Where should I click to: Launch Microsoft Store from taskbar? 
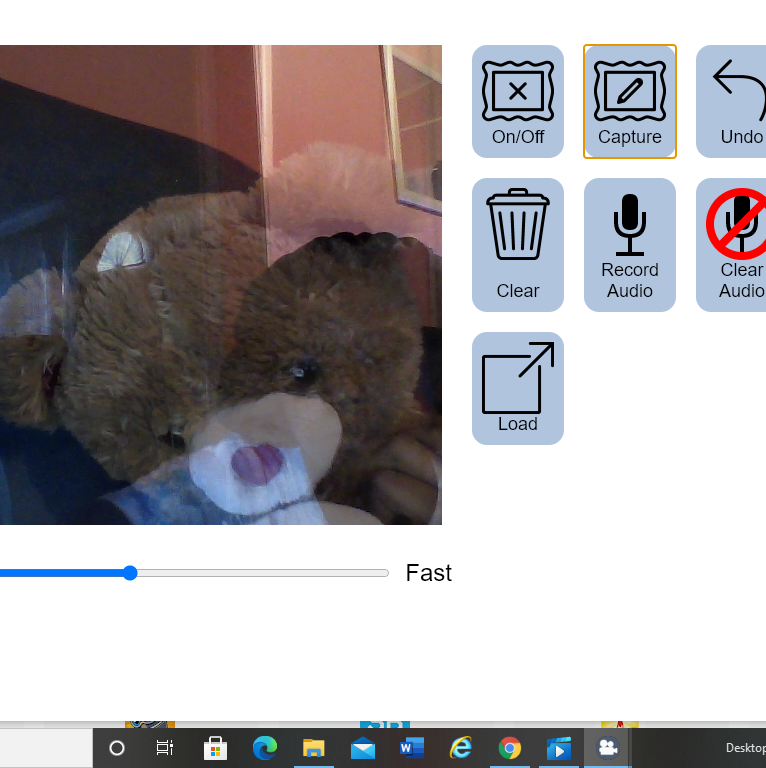[215, 748]
